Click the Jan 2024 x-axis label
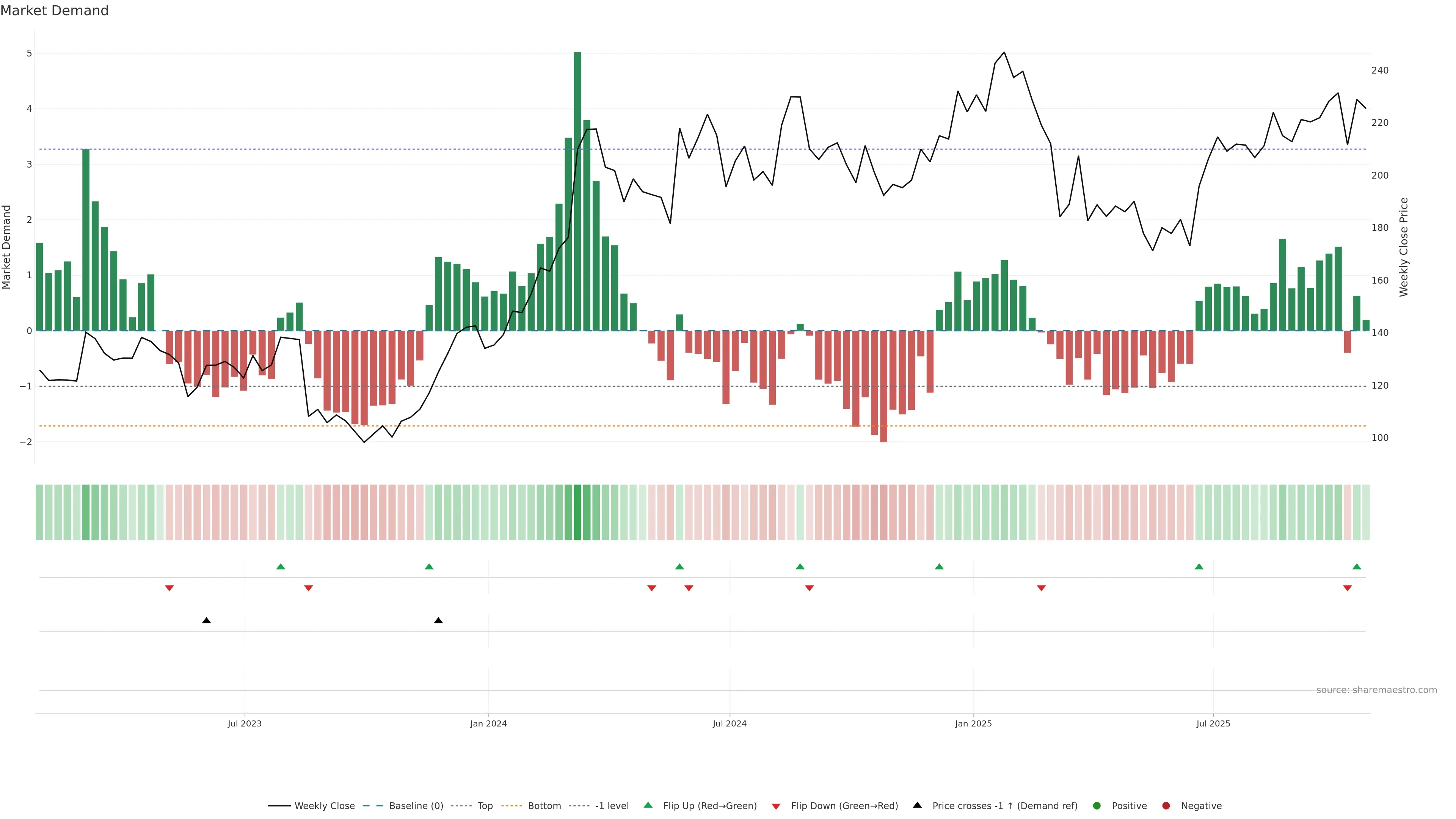This screenshot has height=819, width=1456. 488,723
